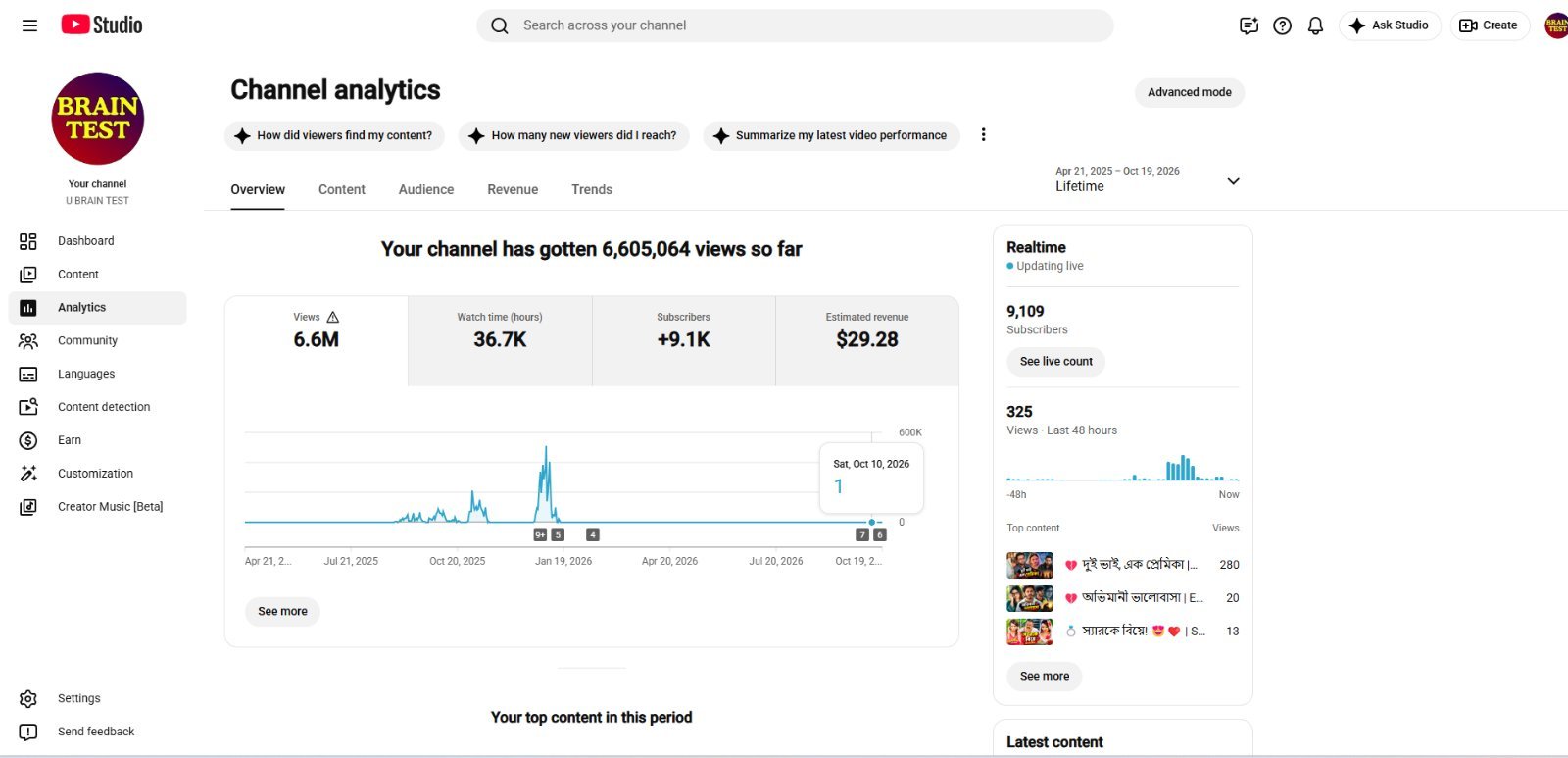The height and width of the screenshot is (758, 1568).
Task: Click the Create button
Action: [1490, 25]
